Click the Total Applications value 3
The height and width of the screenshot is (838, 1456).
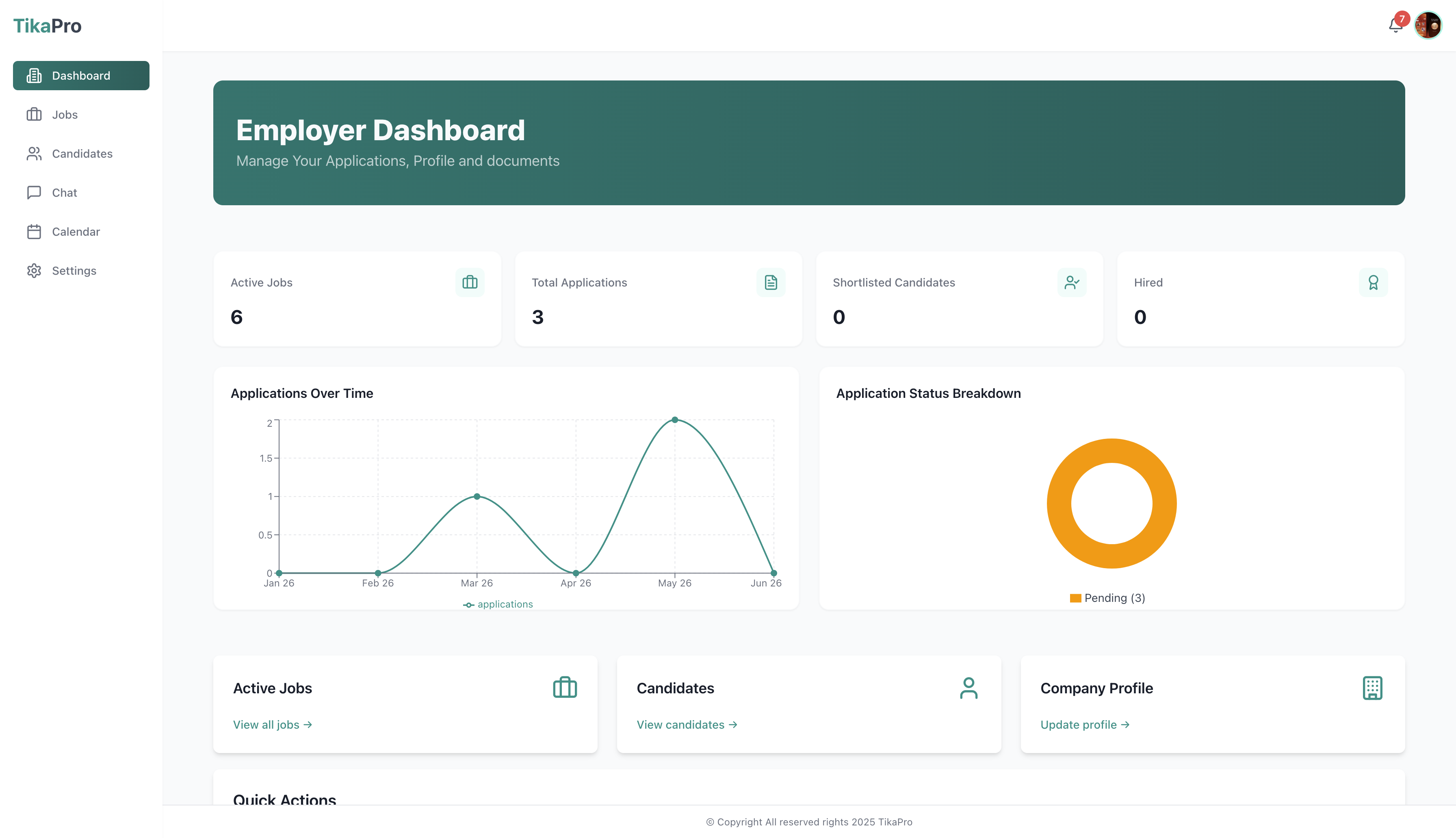point(538,317)
